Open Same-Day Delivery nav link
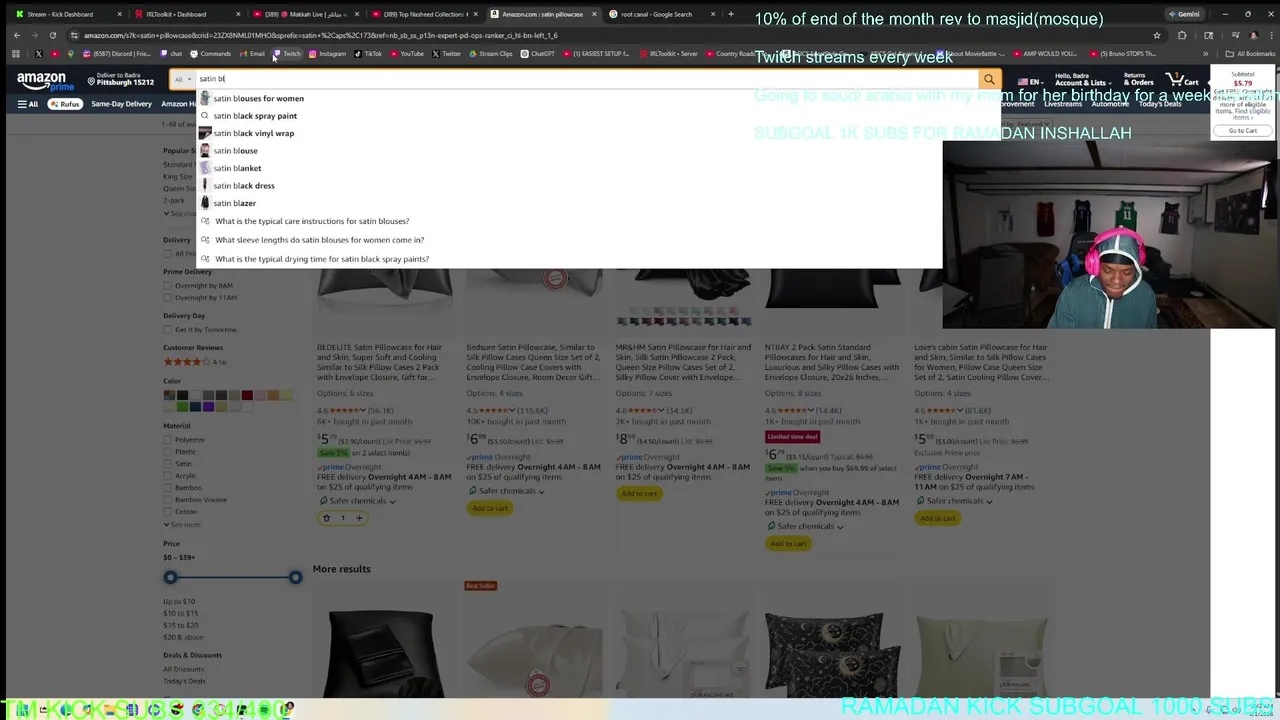The height and width of the screenshot is (720, 1280). [121, 104]
